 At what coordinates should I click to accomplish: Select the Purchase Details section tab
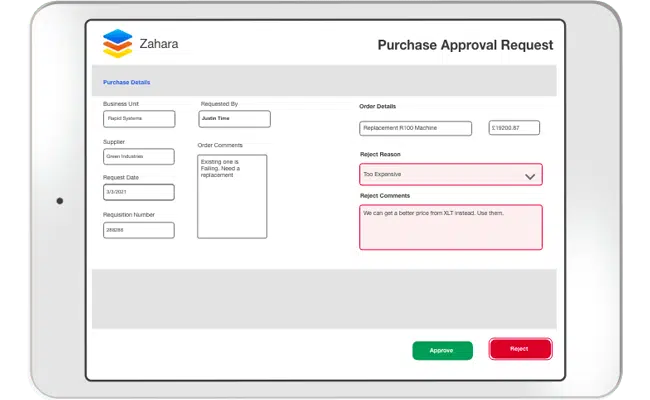(126, 82)
